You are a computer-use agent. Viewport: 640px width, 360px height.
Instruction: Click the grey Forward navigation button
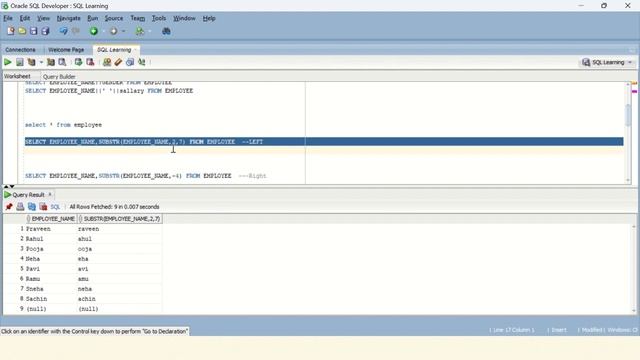113,31
